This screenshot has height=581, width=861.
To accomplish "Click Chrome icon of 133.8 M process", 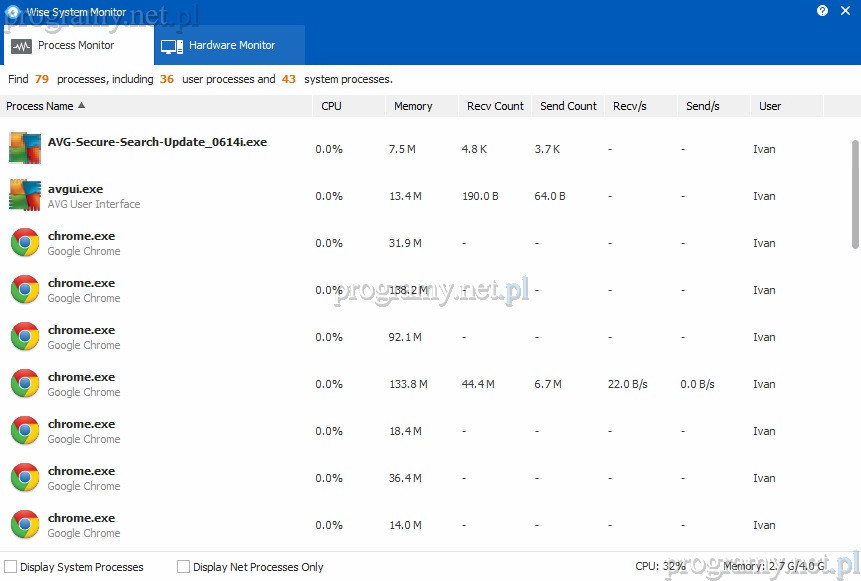I will click(x=25, y=384).
